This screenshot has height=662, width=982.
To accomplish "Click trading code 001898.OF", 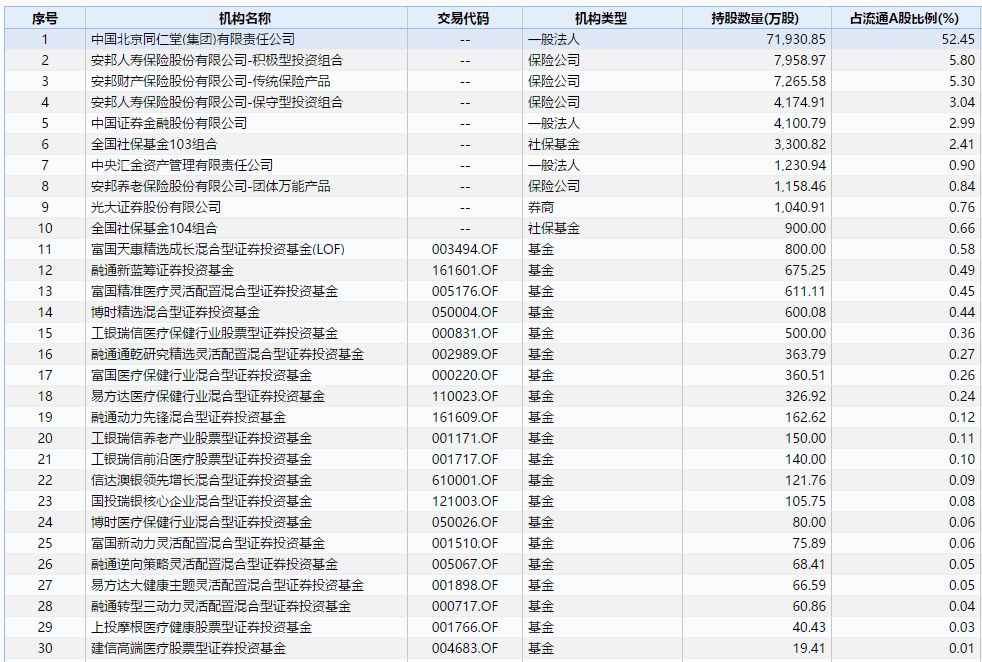I will (465, 585).
